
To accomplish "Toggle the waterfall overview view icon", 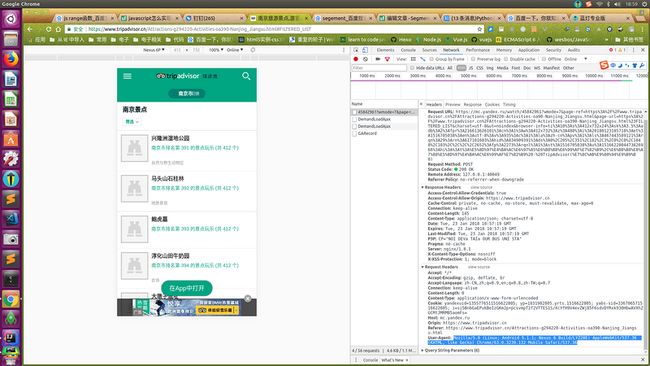I will point(422,59).
